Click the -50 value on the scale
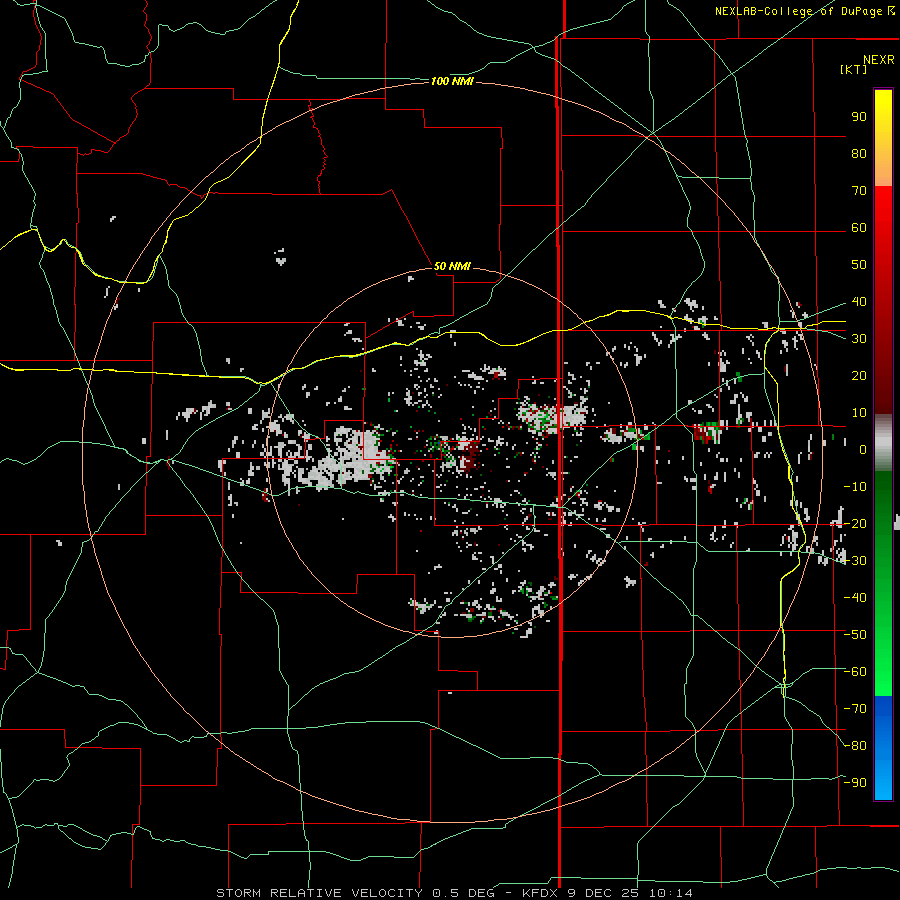Screen dimensions: 900x900 [855, 635]
